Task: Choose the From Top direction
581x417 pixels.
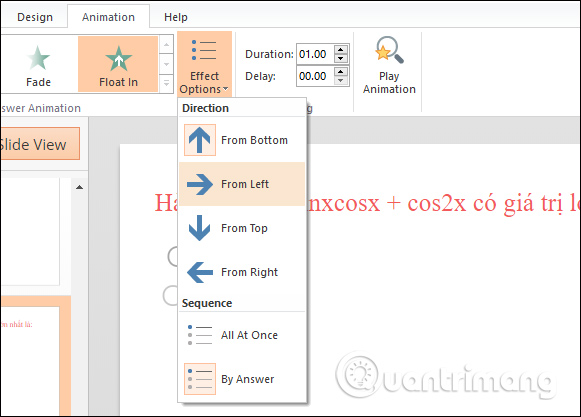Action: tap(242, 228)
